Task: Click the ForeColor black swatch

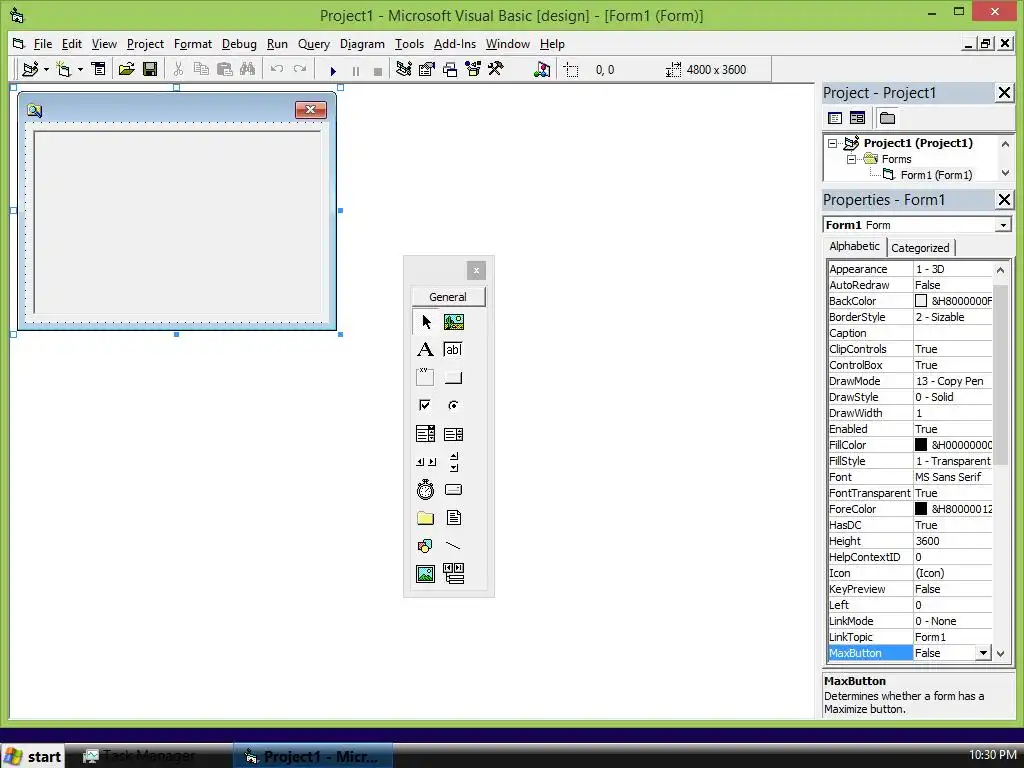Action: tap(921, 509)
